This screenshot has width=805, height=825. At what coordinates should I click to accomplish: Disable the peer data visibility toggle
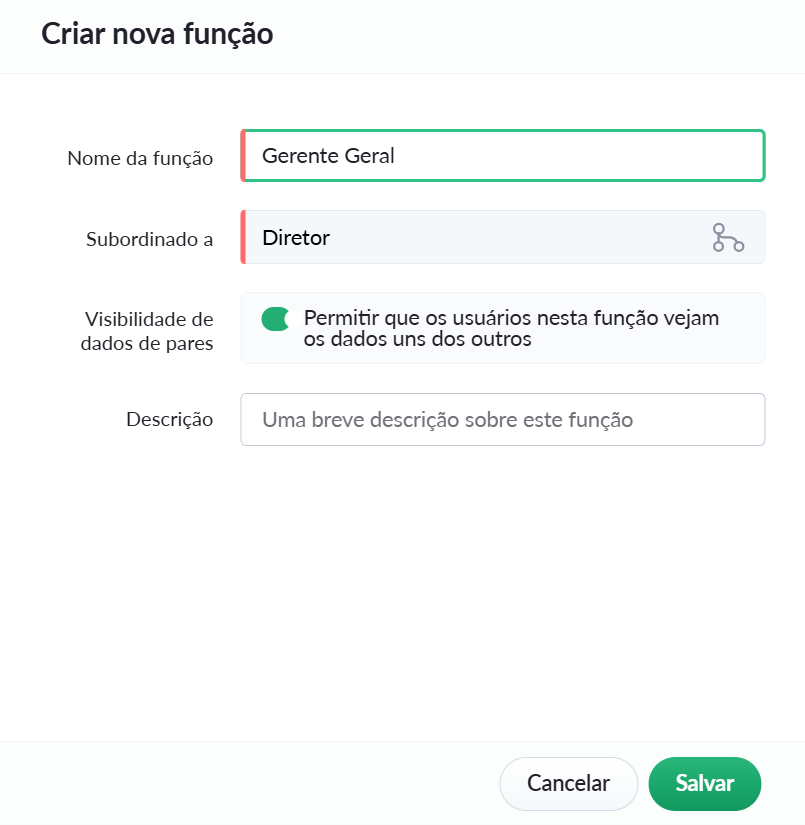click(276, 319)
